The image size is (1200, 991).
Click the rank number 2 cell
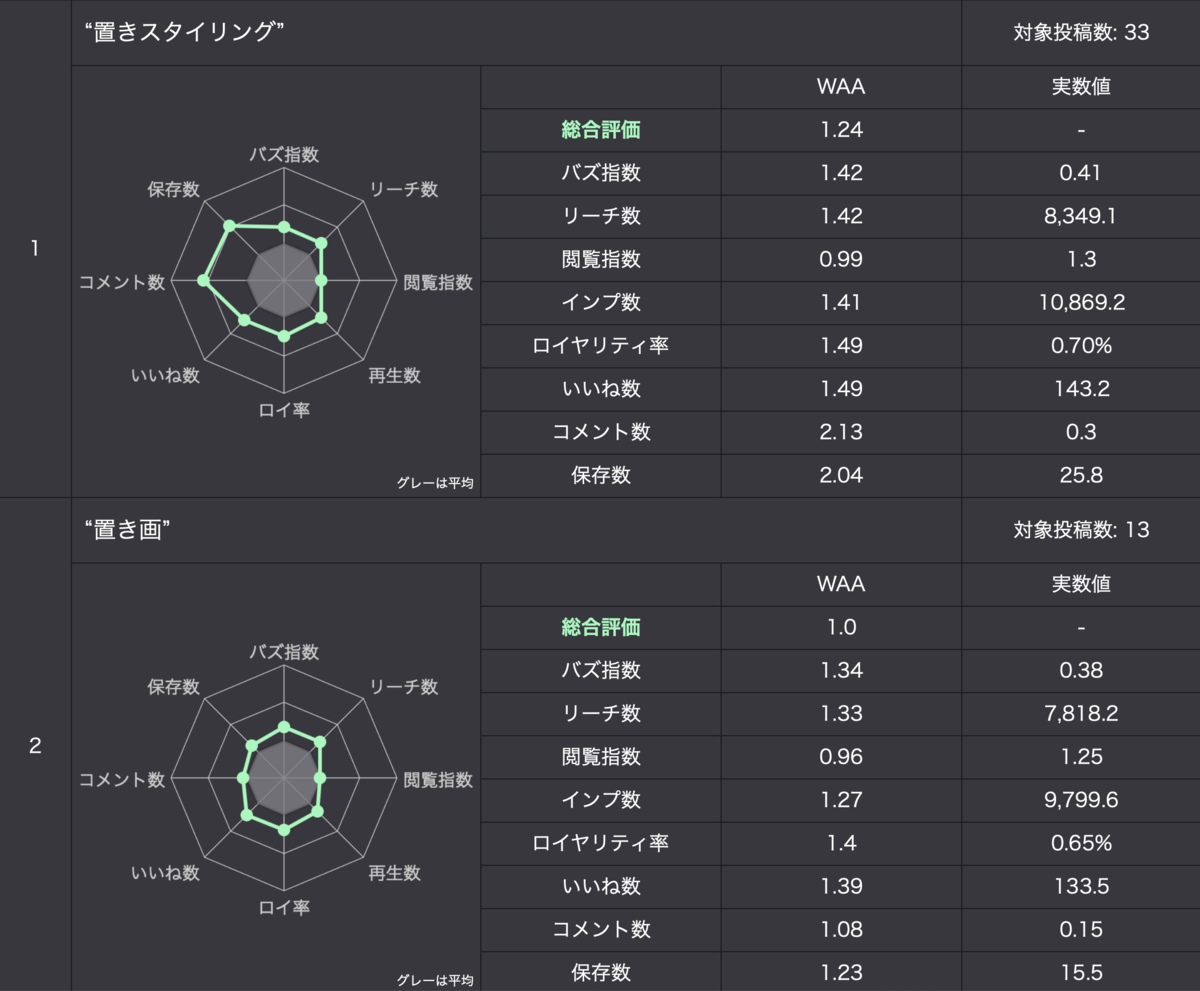pos(35,746)
